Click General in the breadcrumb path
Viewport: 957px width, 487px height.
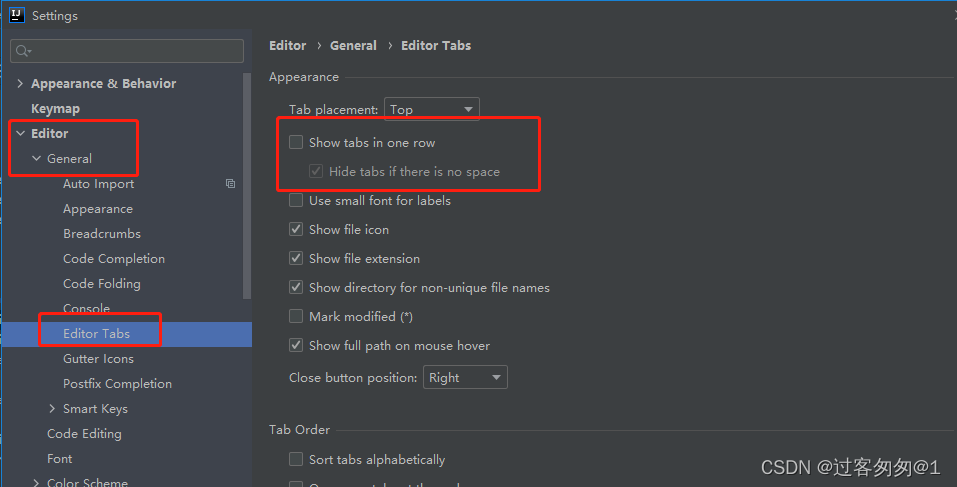(353, 46)
